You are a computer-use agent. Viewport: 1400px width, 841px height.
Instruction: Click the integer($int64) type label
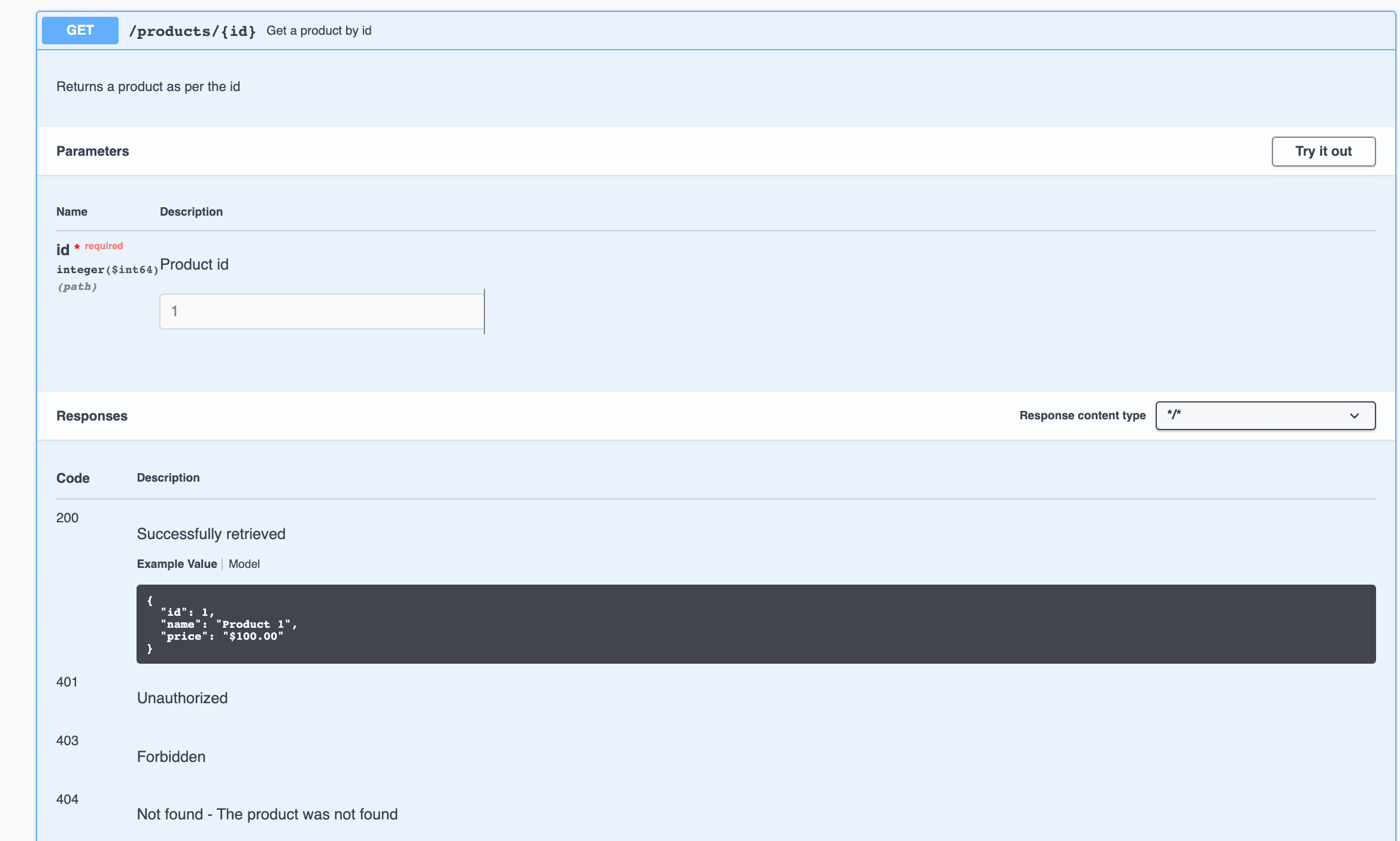pyautogui.click(x=107, y=270)
